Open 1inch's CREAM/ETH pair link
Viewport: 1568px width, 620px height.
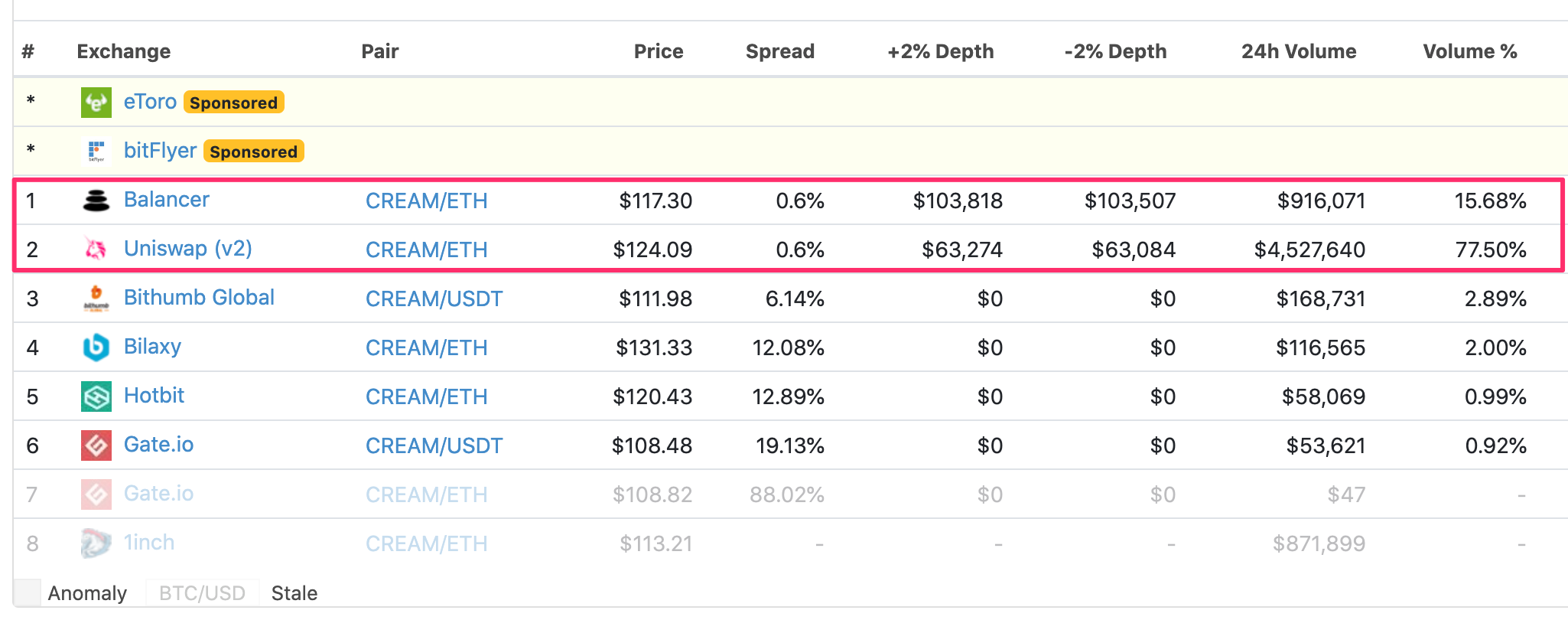click(426, 543)
